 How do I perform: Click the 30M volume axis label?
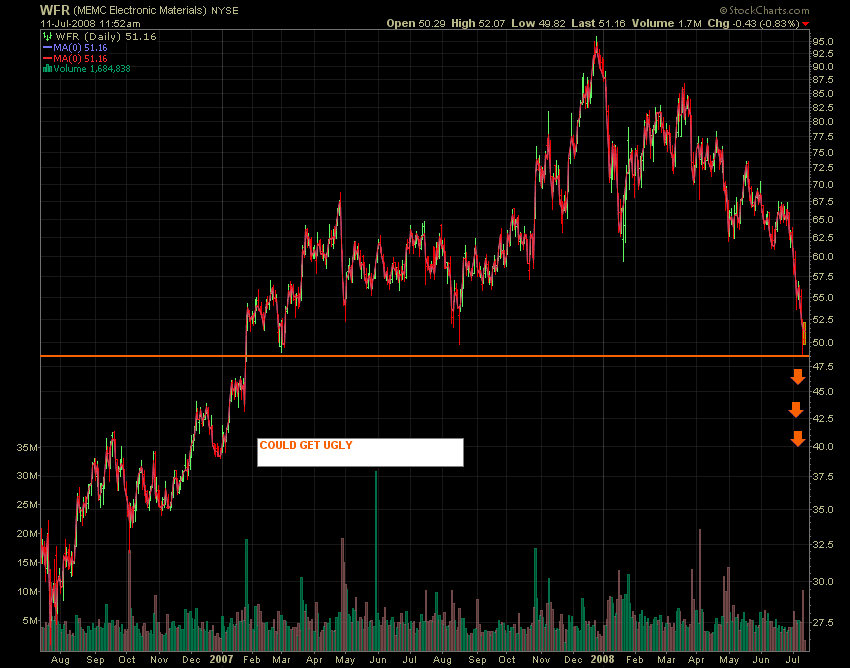27,476
